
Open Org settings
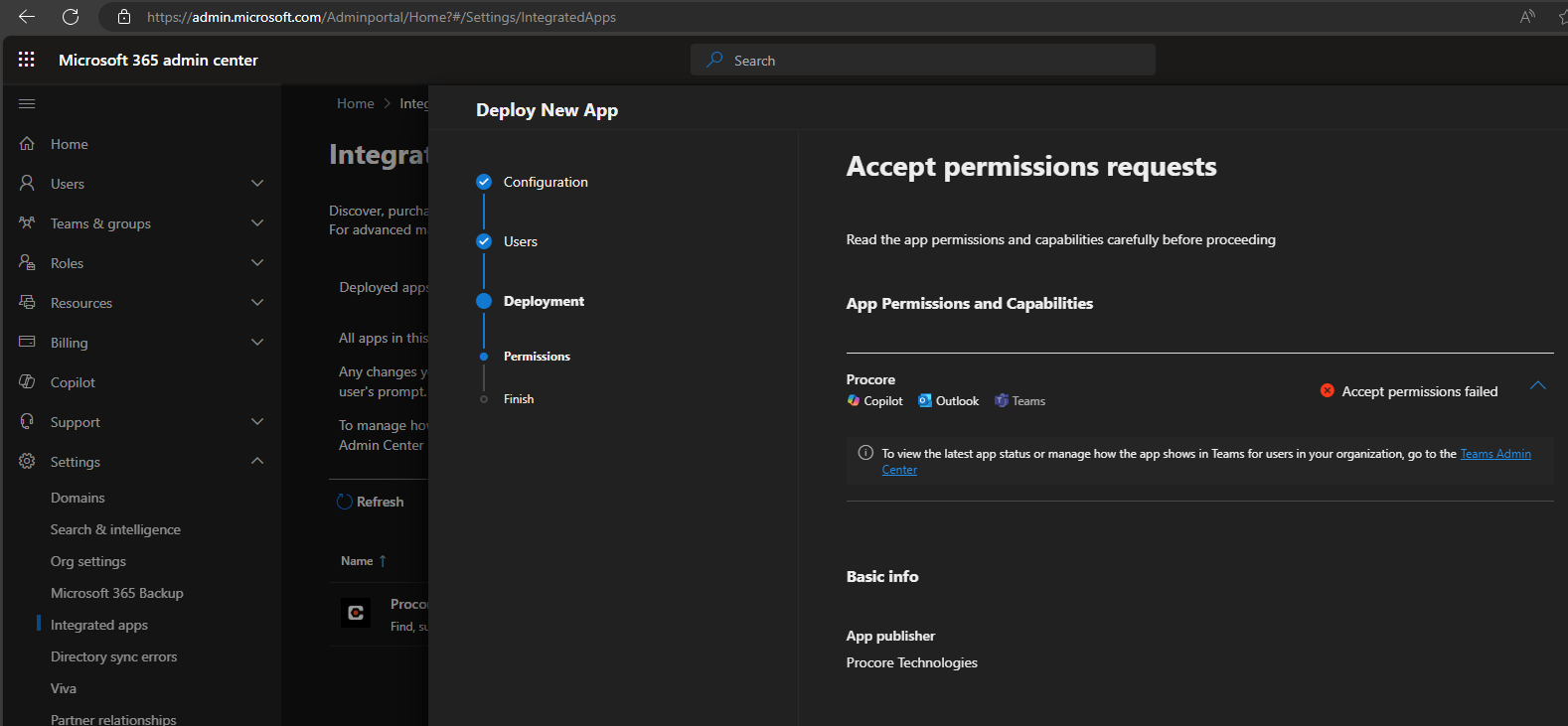point(88,561)
